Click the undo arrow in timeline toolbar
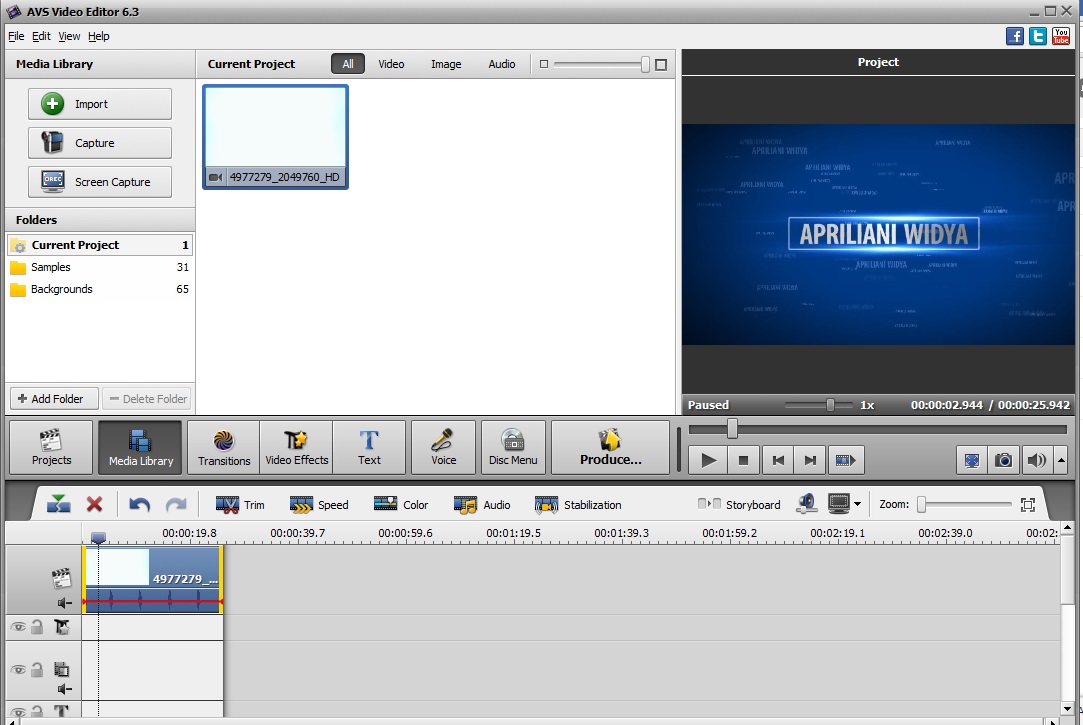This screenshot has width=1083, height=725. click(x=140, y=505)
